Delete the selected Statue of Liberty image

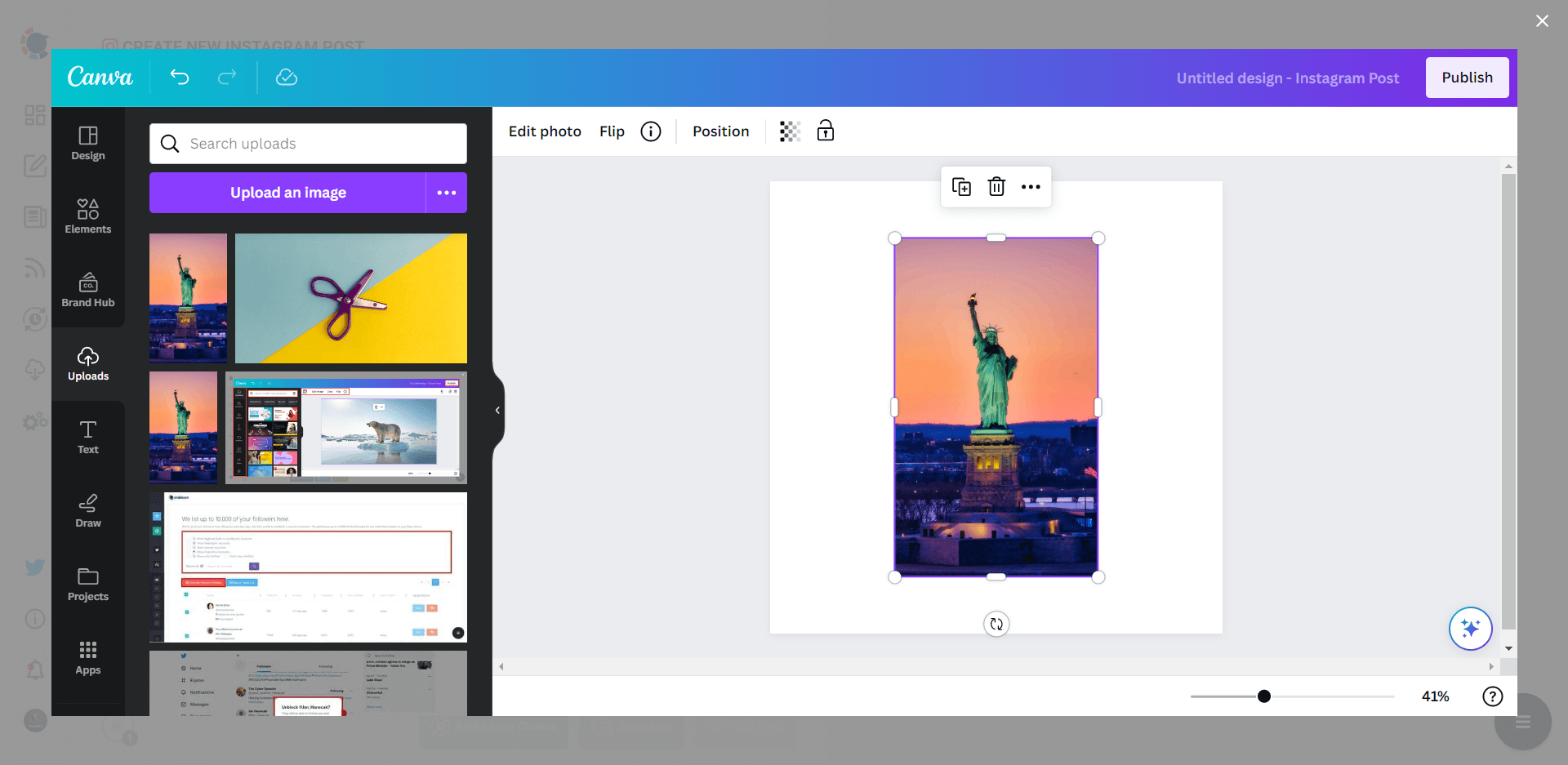pyautogui.click(x=996, y=186)
